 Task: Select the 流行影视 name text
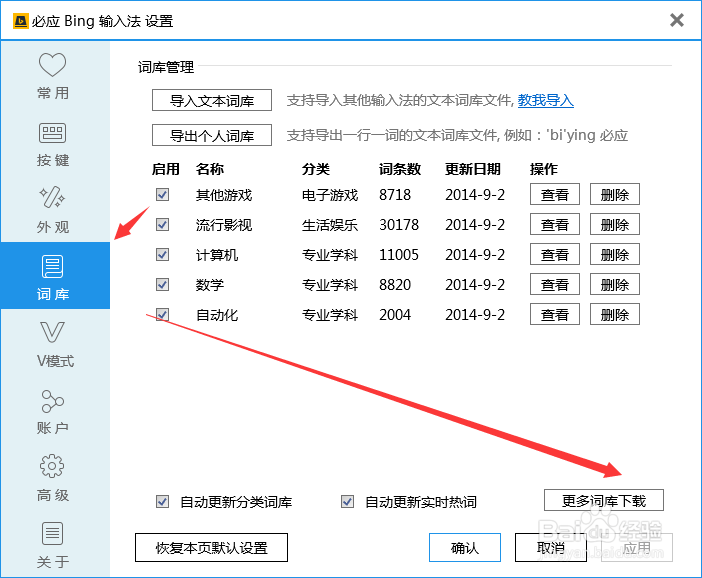coord(224,225)
